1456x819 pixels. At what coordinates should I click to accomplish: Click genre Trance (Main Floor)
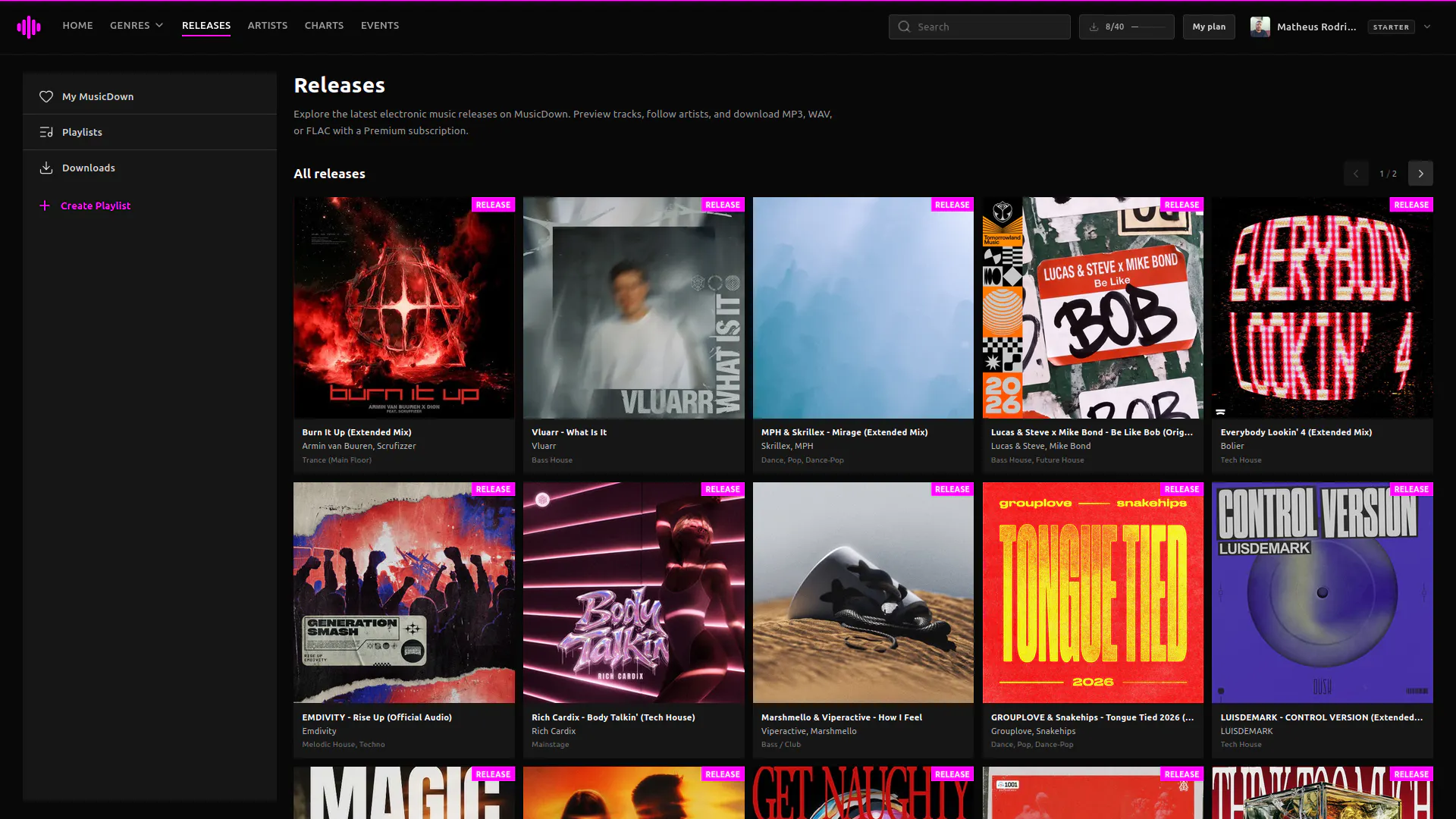337,460
